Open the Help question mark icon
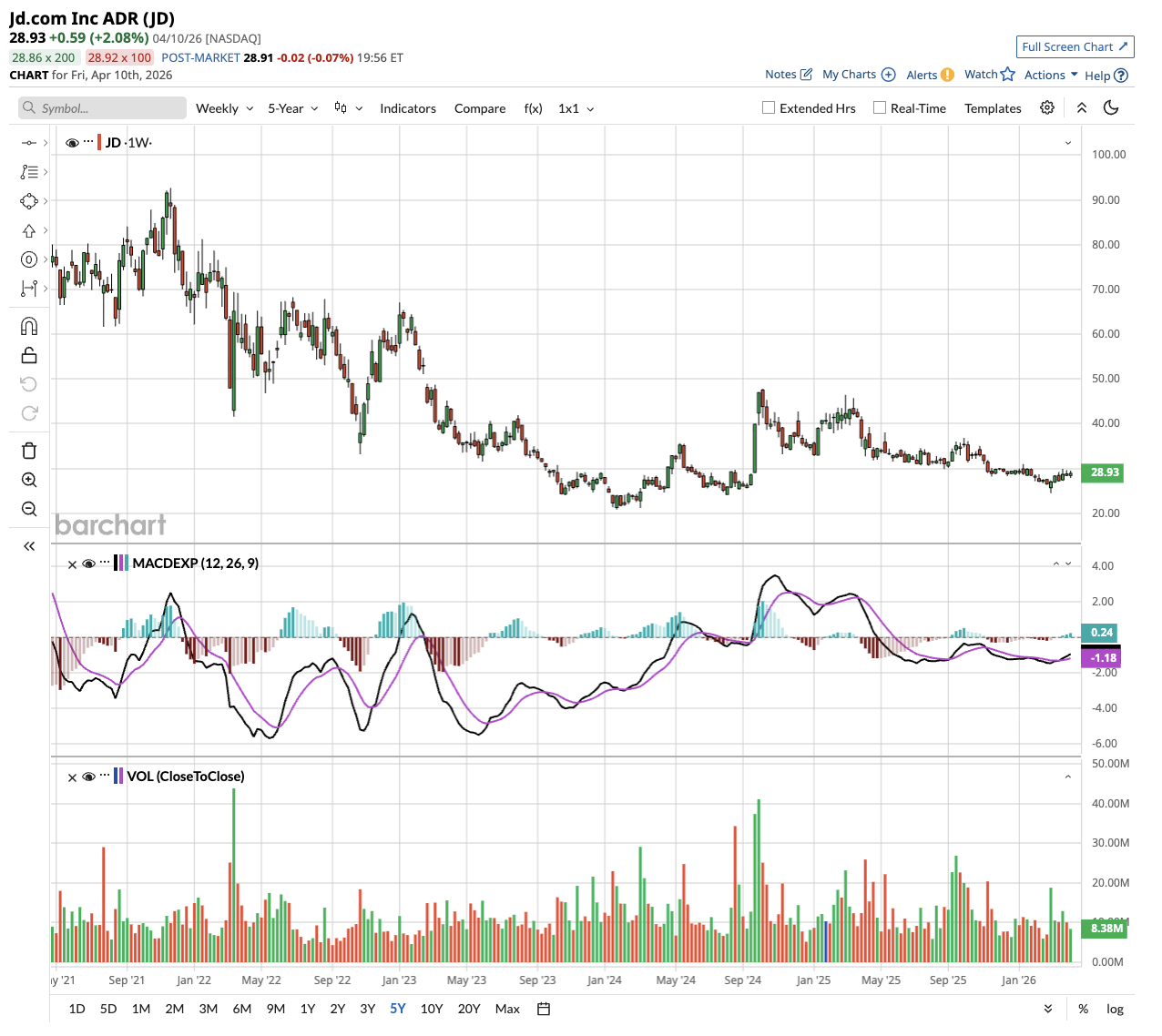1162x1036 pixels. tap(1121, 76)
